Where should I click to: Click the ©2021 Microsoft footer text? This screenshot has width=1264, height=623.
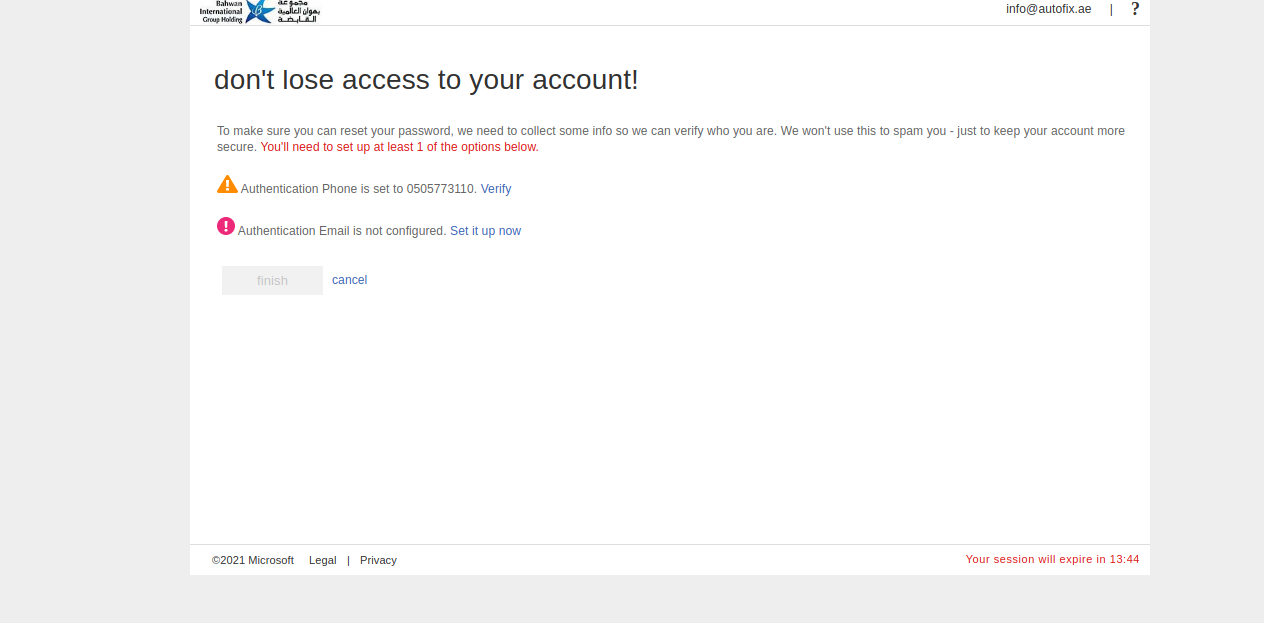click(253, 560)
